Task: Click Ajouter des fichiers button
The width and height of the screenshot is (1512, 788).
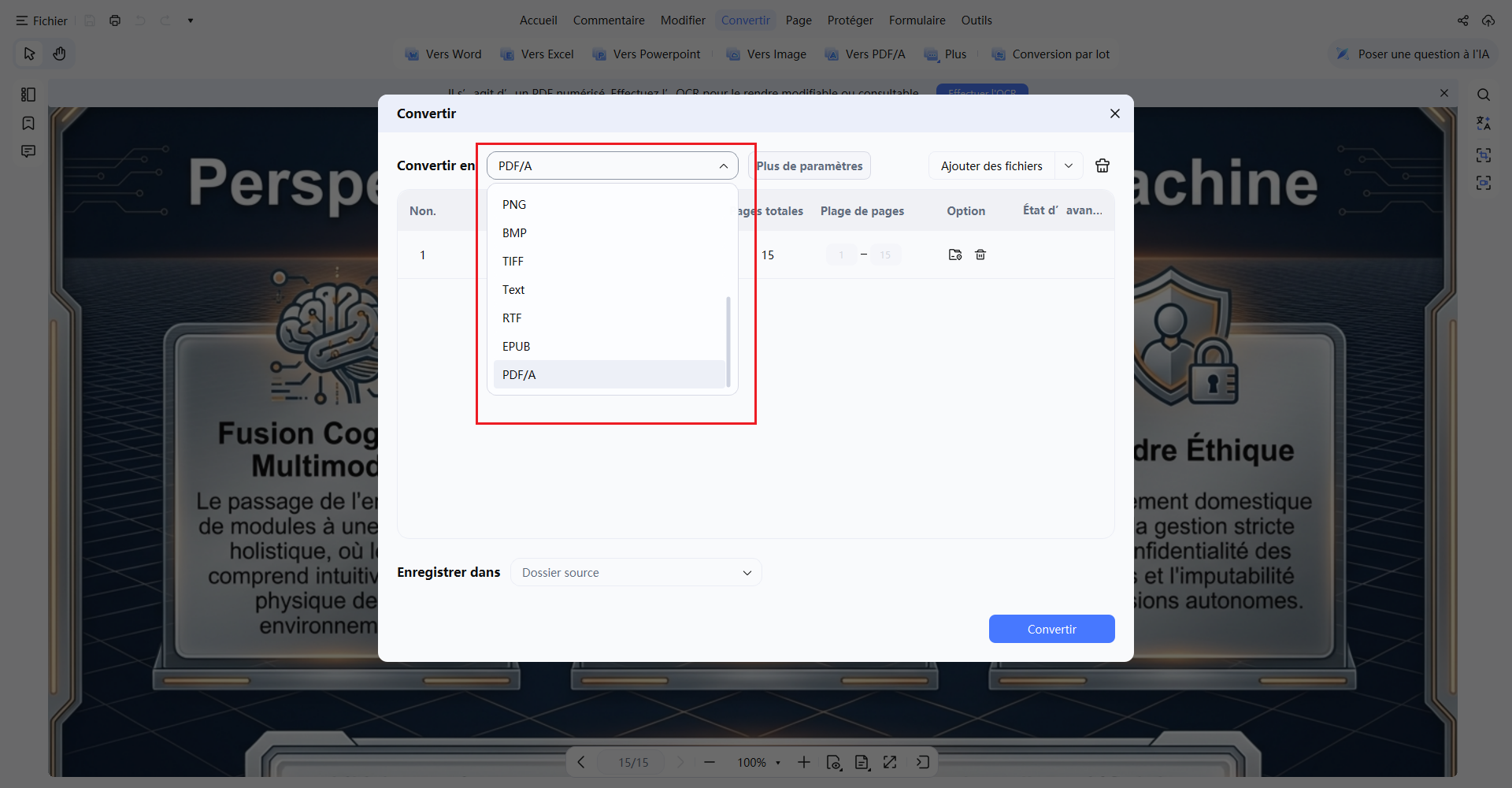Action: tap(991, 165)
